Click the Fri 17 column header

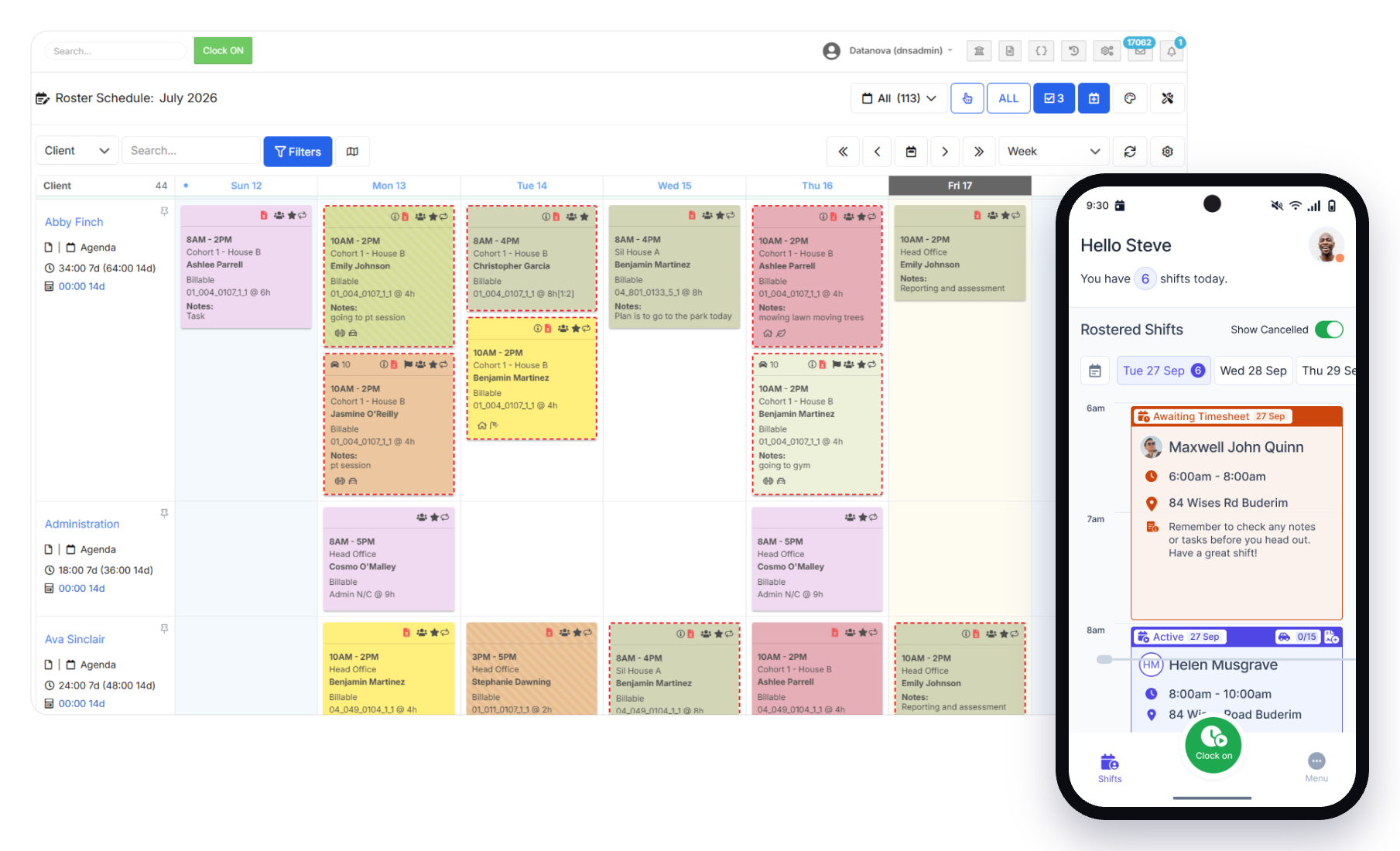click(x=960, y=186)
